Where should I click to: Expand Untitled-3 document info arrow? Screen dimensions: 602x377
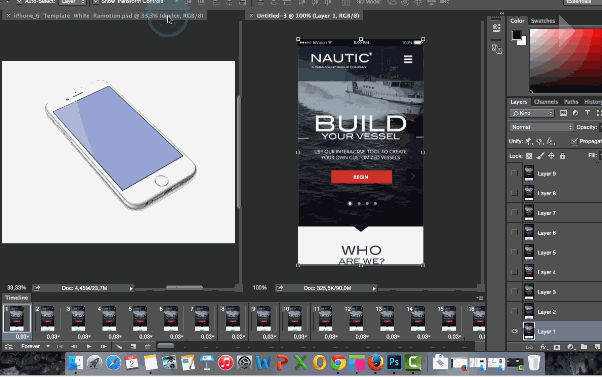374,288
